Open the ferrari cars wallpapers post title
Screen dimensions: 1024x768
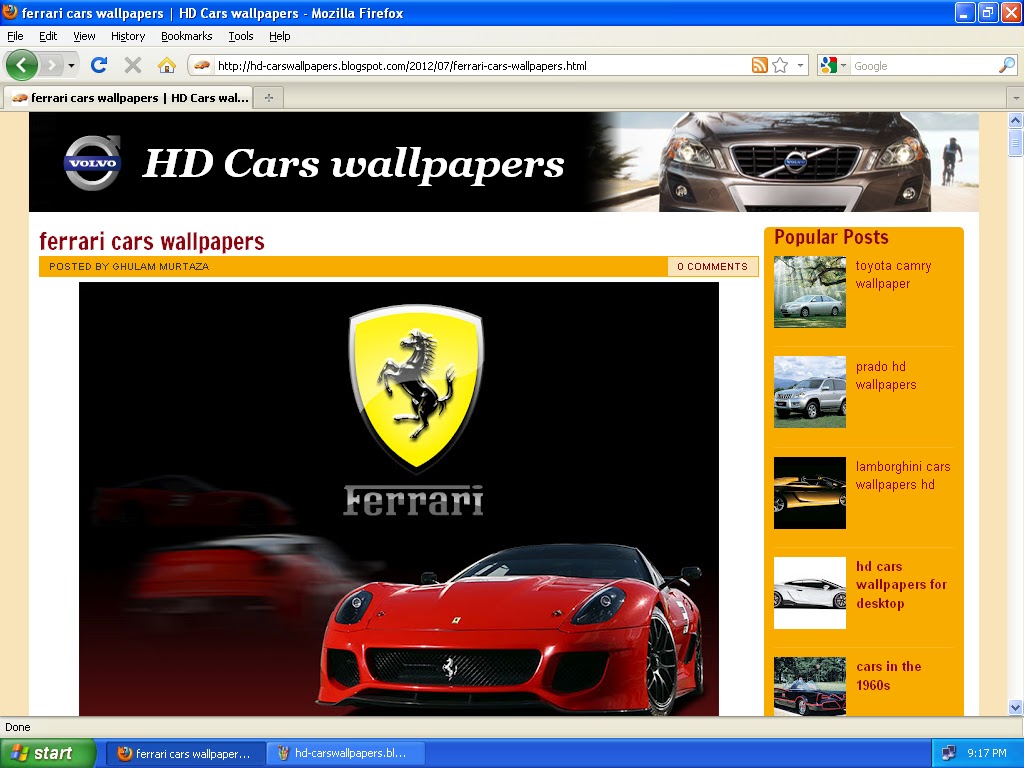pos(152,241)
